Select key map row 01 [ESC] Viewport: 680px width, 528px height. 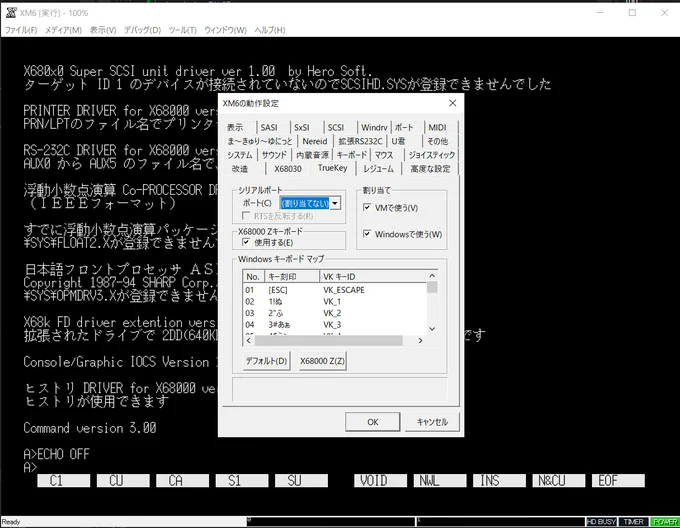(x=335, y=290)
